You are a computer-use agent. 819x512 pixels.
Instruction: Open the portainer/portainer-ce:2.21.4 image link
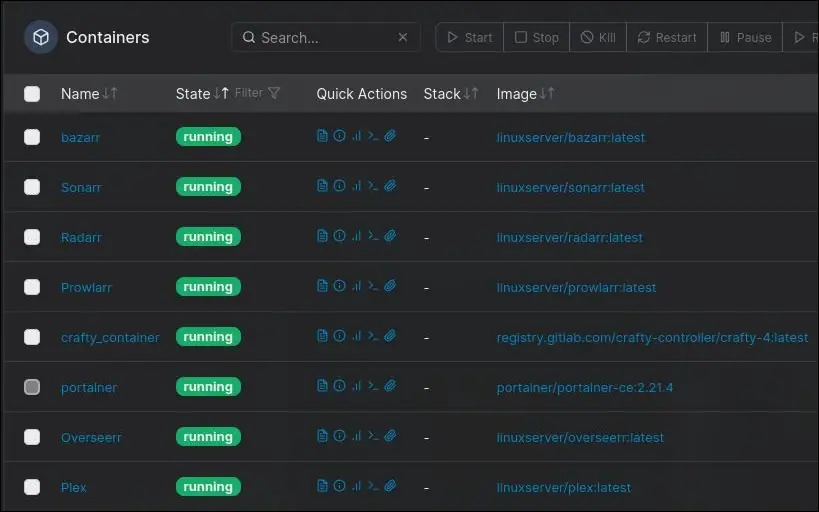pos(584,388)
